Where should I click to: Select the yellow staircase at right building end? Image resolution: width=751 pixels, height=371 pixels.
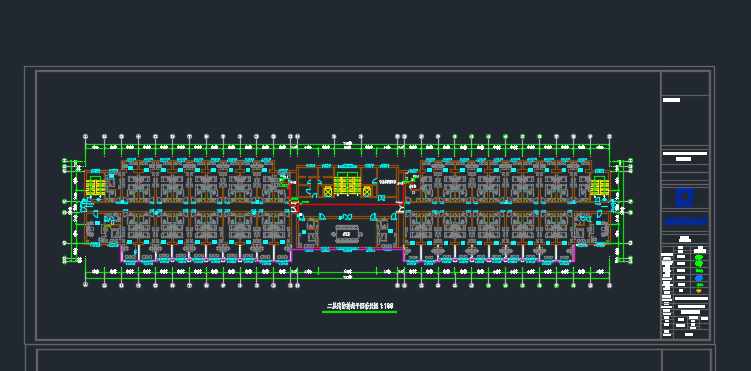click(599, 186)
